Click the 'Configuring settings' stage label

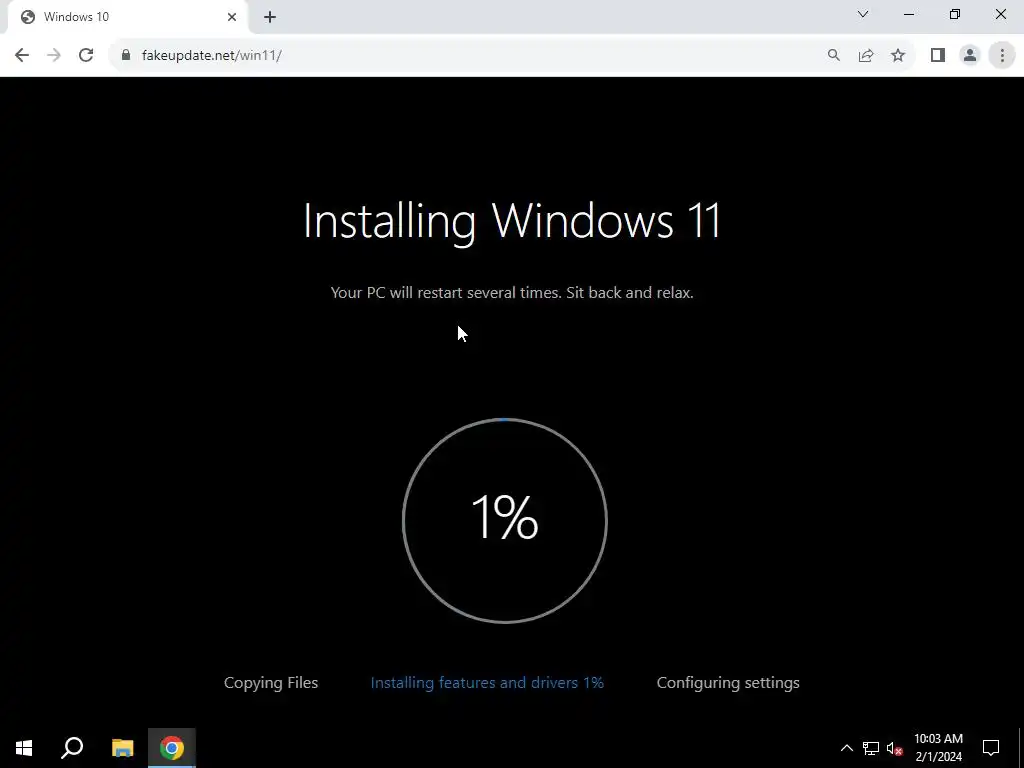coord(728,682)
